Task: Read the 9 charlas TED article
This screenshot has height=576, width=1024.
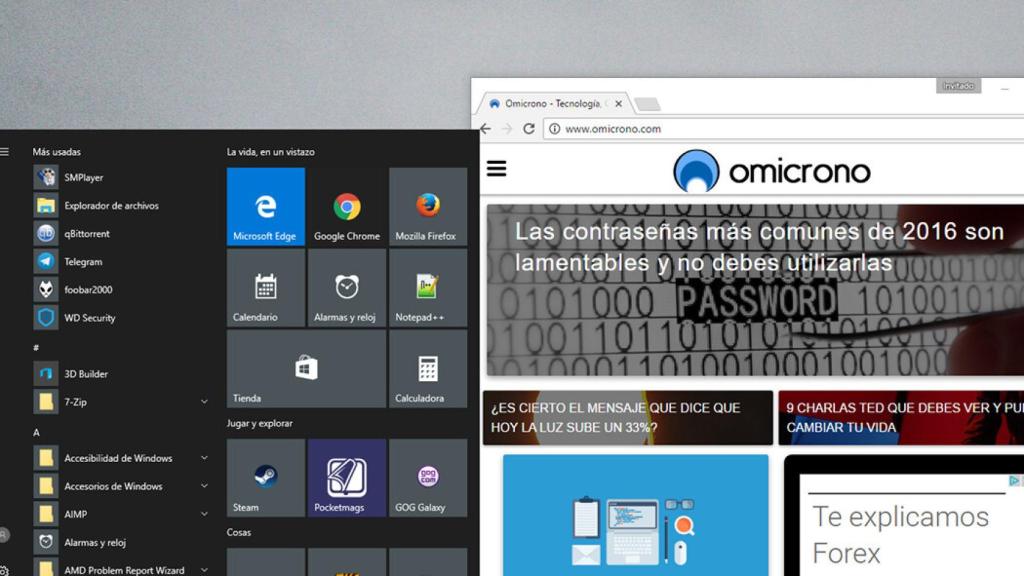Action: (900, 415)
